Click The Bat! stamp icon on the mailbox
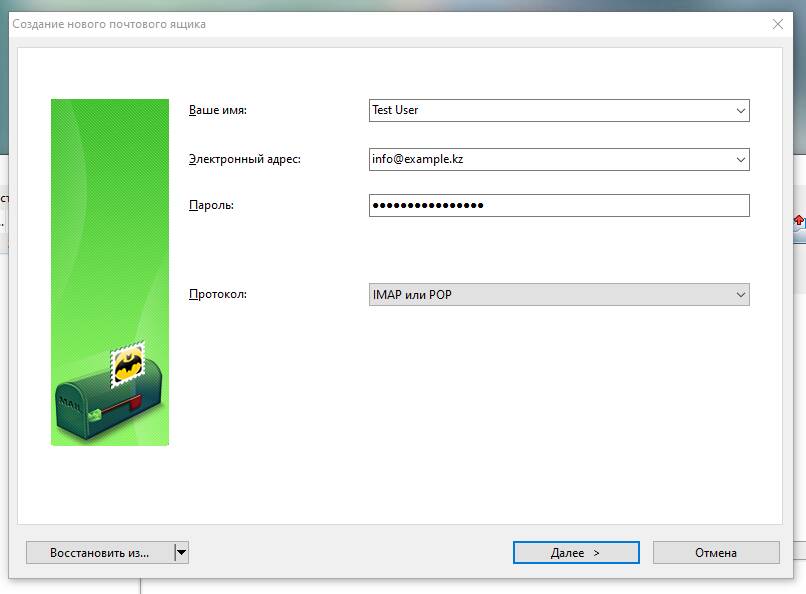Viewport: 806px width, 594px height. 127,365
